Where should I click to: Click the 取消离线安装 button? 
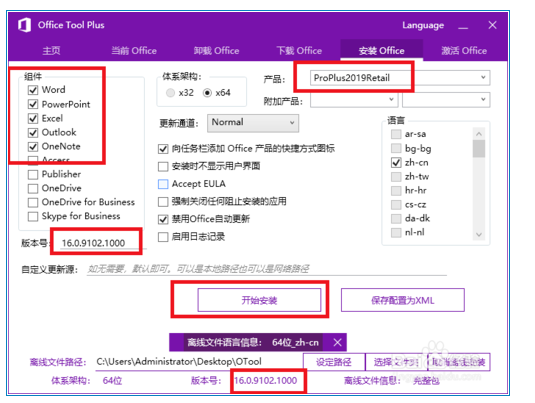pos(459,362)
